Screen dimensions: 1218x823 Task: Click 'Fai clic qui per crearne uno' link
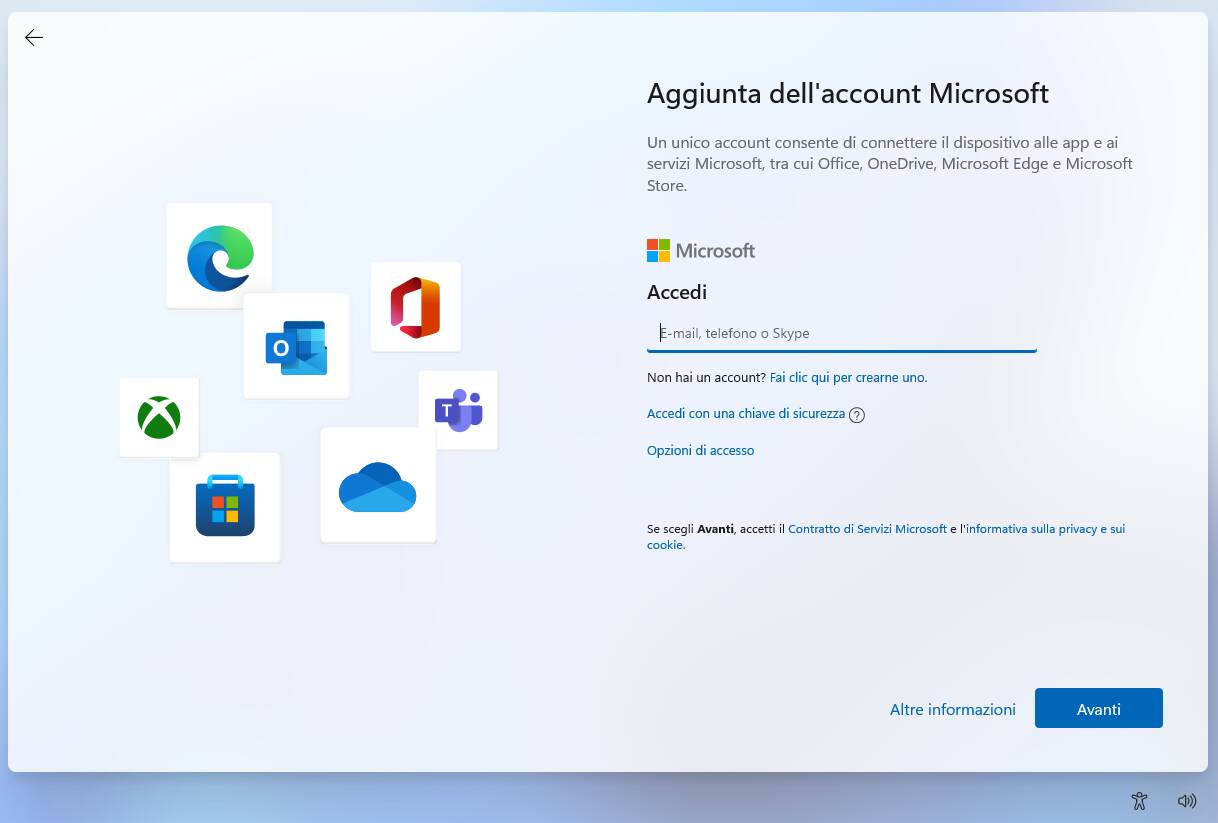click(x=849, y=378)
